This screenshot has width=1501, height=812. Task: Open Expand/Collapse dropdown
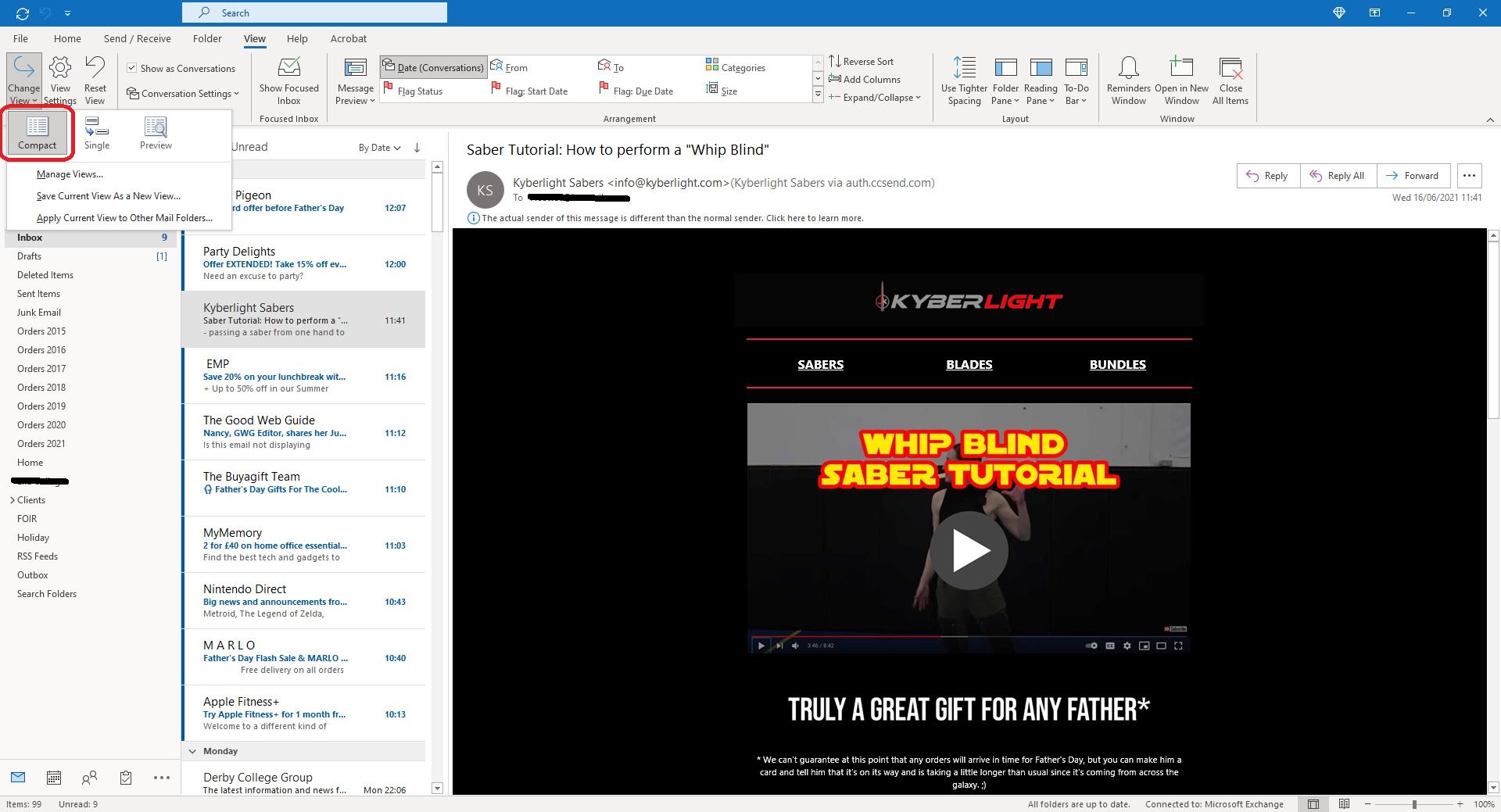pos(875,97)
